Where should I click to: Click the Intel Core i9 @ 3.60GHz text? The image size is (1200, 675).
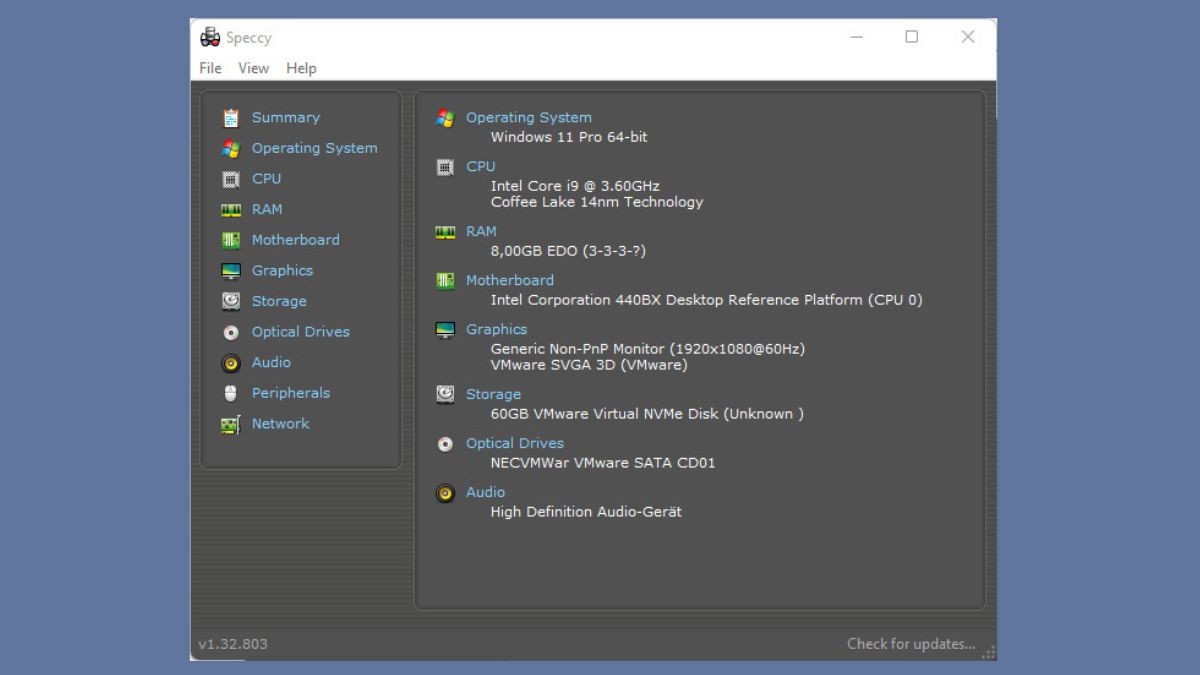coord(575,186)
